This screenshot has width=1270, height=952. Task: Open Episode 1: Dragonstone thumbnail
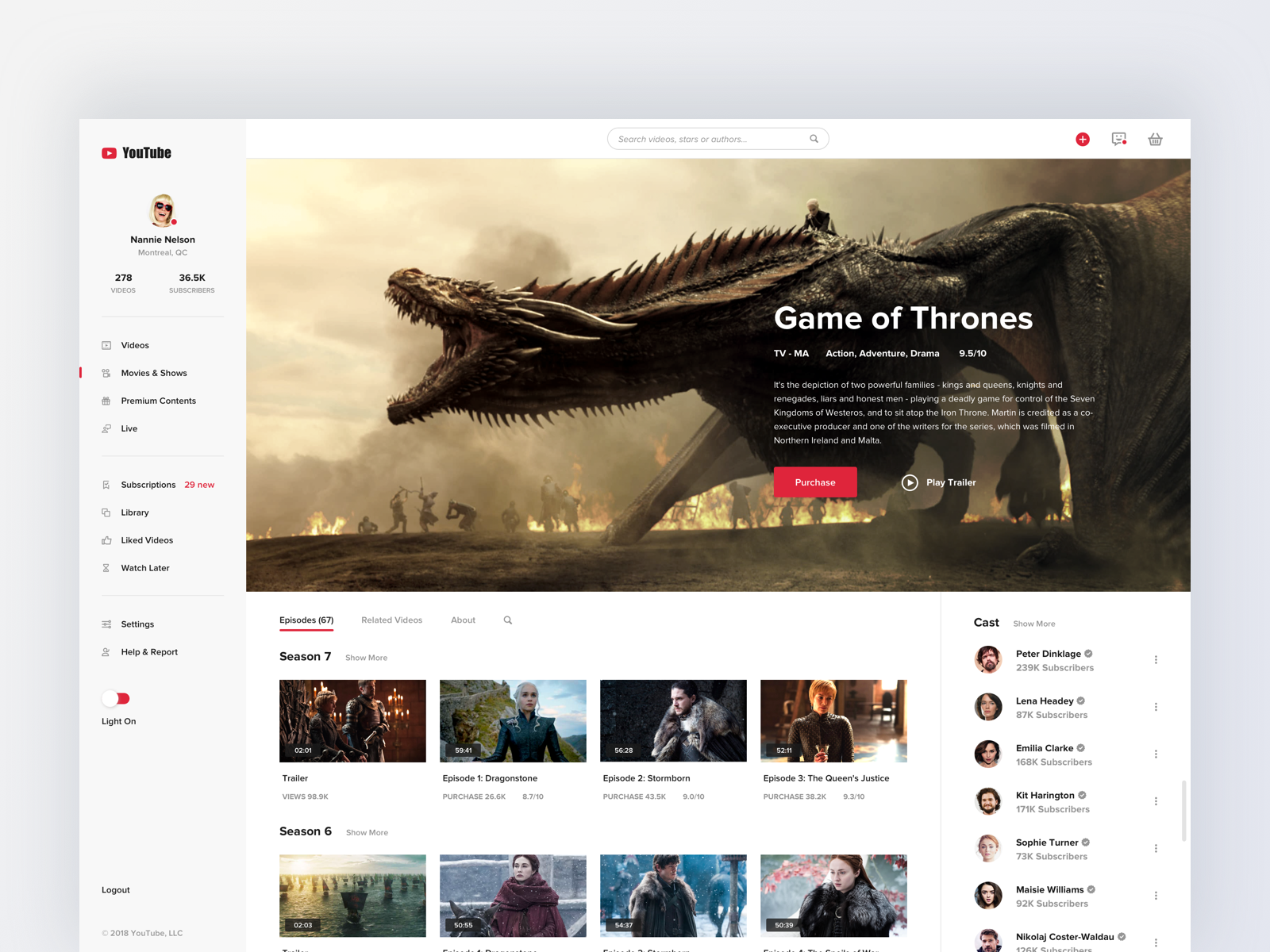click(x=513, y=720)
